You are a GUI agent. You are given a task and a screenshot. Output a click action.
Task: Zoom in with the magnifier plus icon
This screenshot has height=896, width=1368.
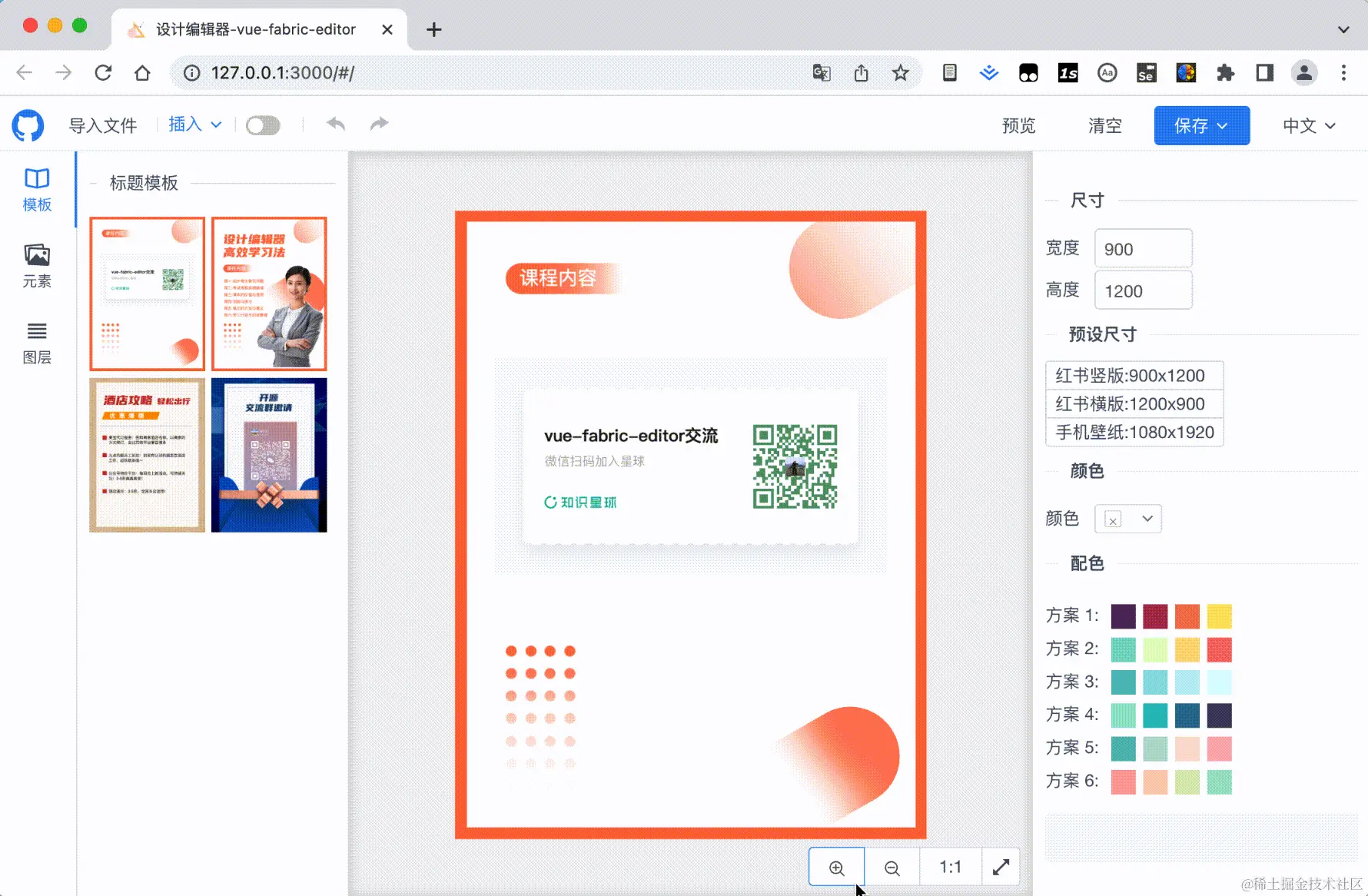click(x=837, y=867)
